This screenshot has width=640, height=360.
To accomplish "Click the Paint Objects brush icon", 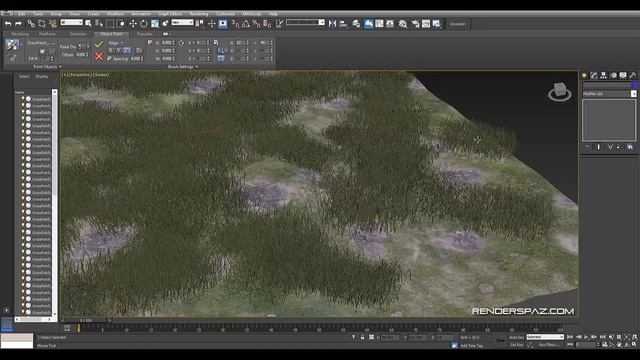I will [12, 45].
